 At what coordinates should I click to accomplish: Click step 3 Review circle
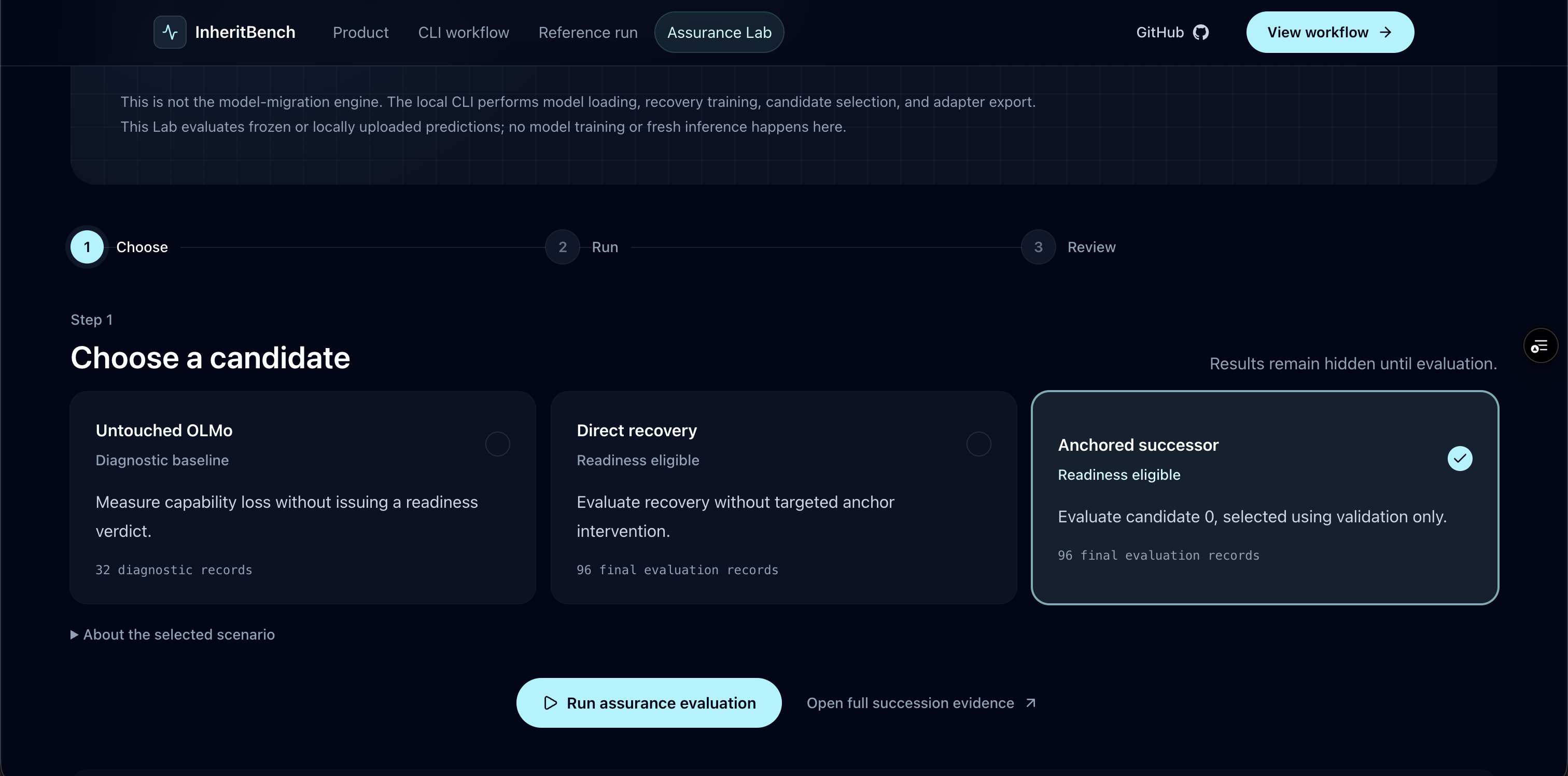(x=1039, y=247)
